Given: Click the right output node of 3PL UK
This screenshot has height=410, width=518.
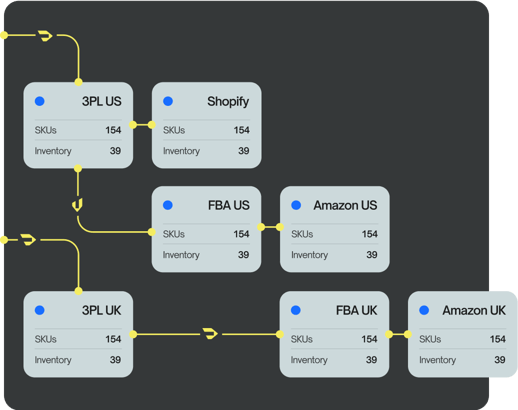Looking at the screenshot, I should (x=133, y=334).
